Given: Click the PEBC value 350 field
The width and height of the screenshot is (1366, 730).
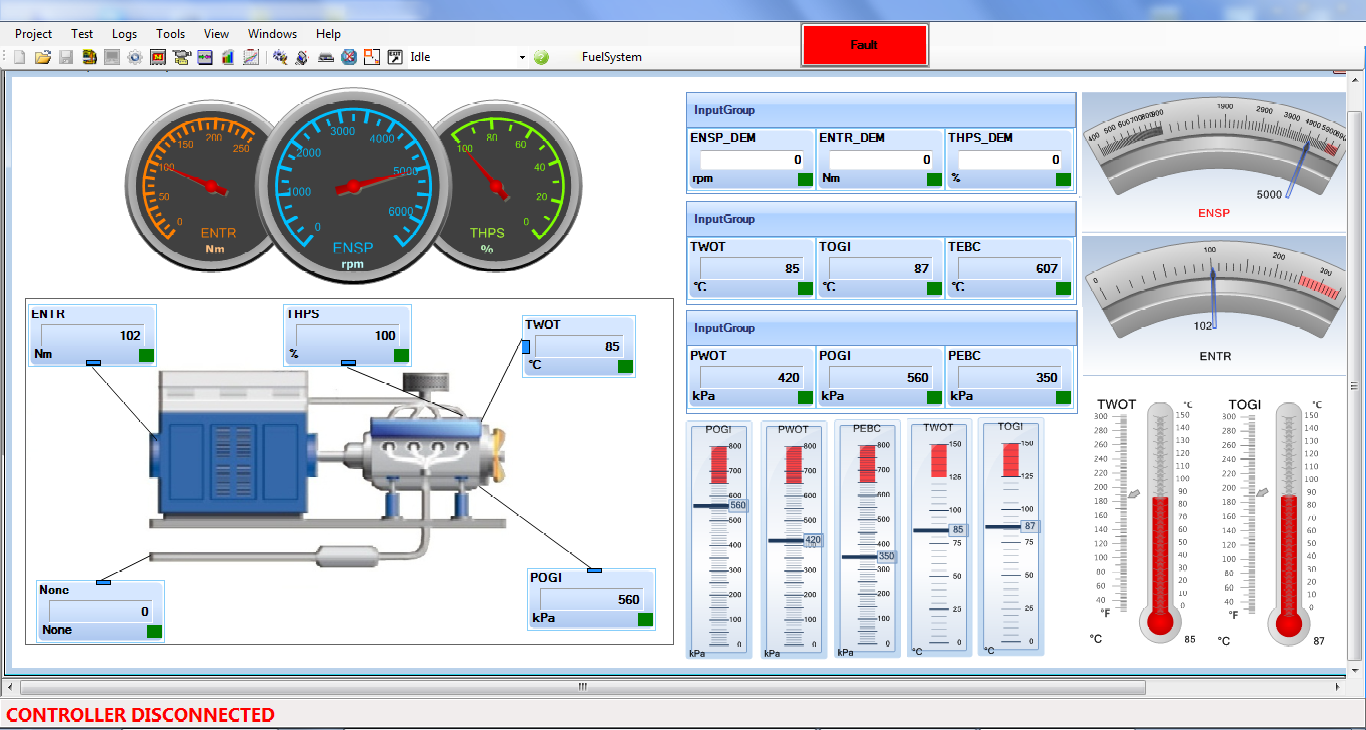Looking at the screenshot, I should point(1010,377).
